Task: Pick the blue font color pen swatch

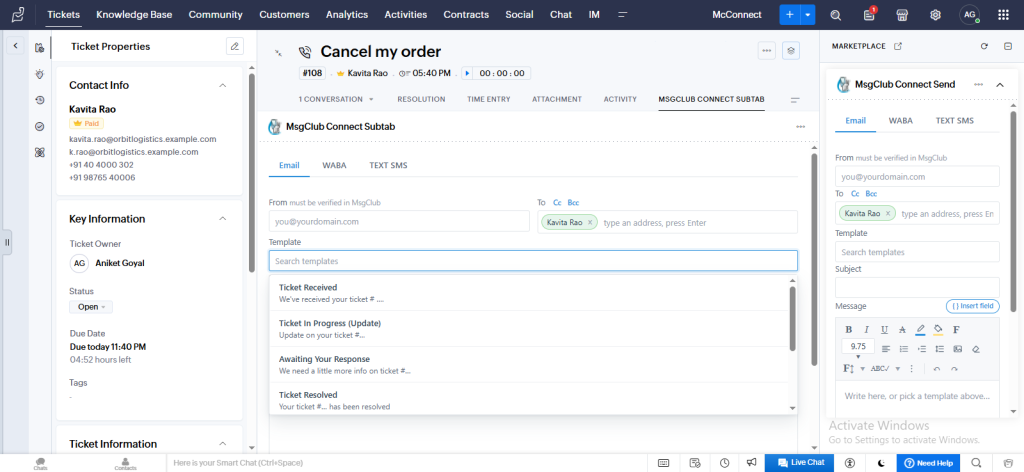Action: (x=920, y=330)
